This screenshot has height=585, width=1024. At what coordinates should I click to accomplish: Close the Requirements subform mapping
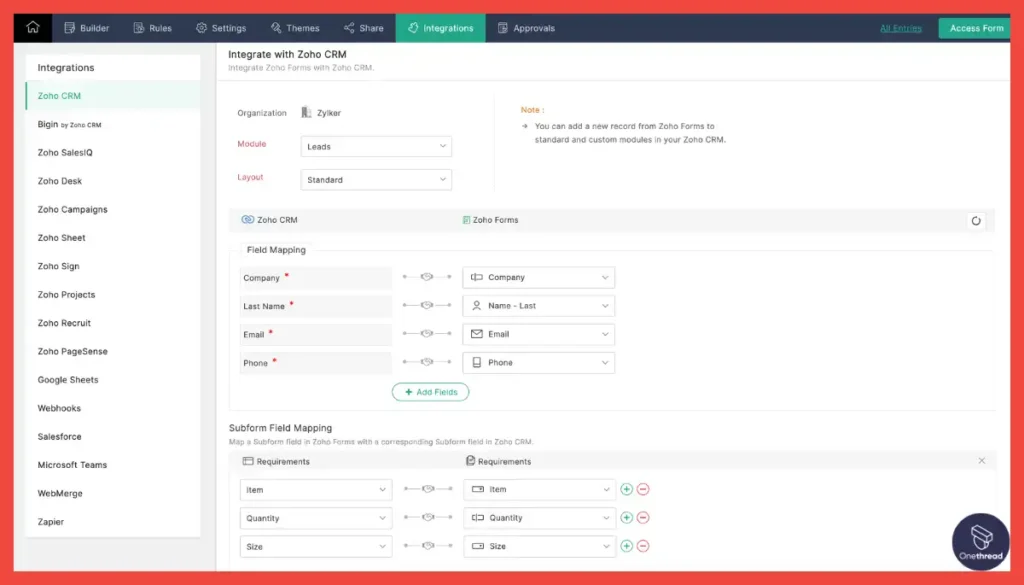[x=982, y=460]
